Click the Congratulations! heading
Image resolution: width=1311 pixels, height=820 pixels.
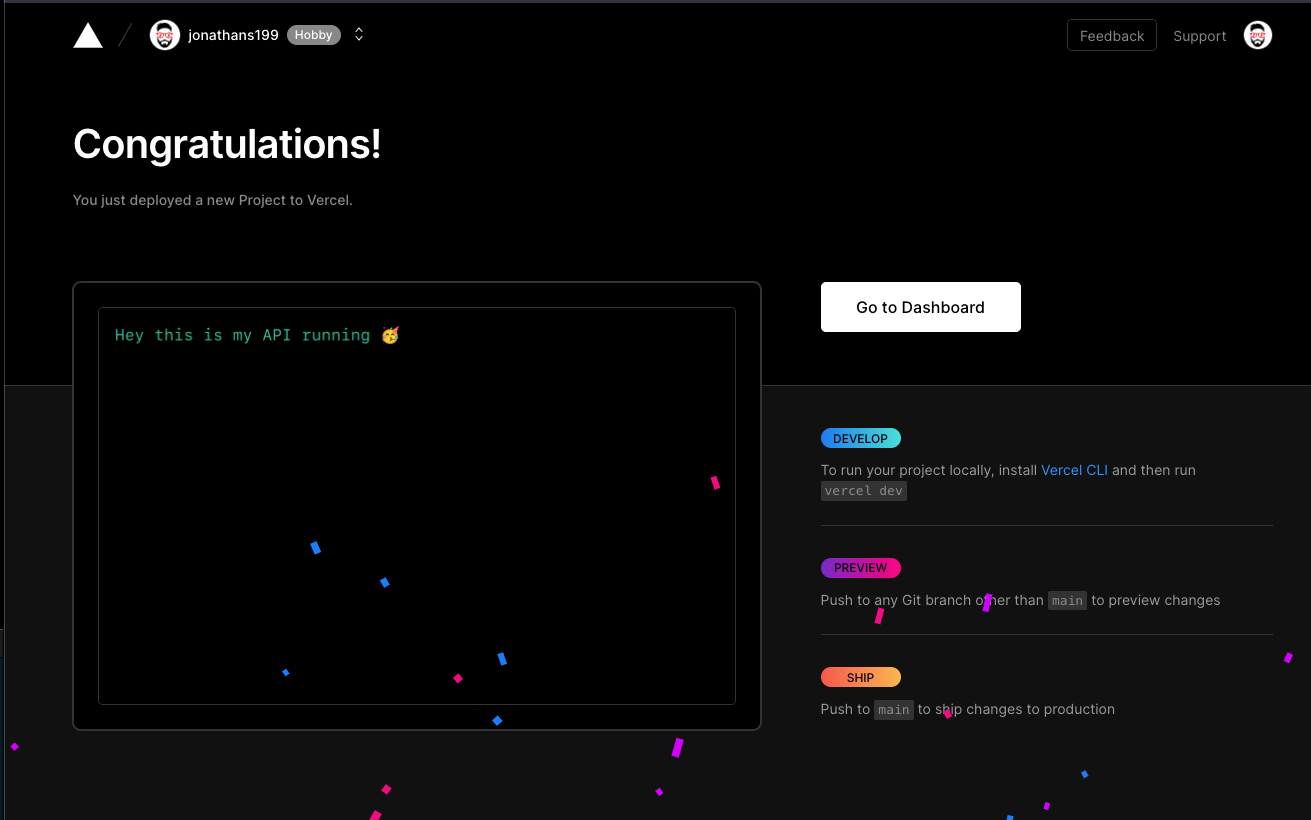tap(227, 144)
